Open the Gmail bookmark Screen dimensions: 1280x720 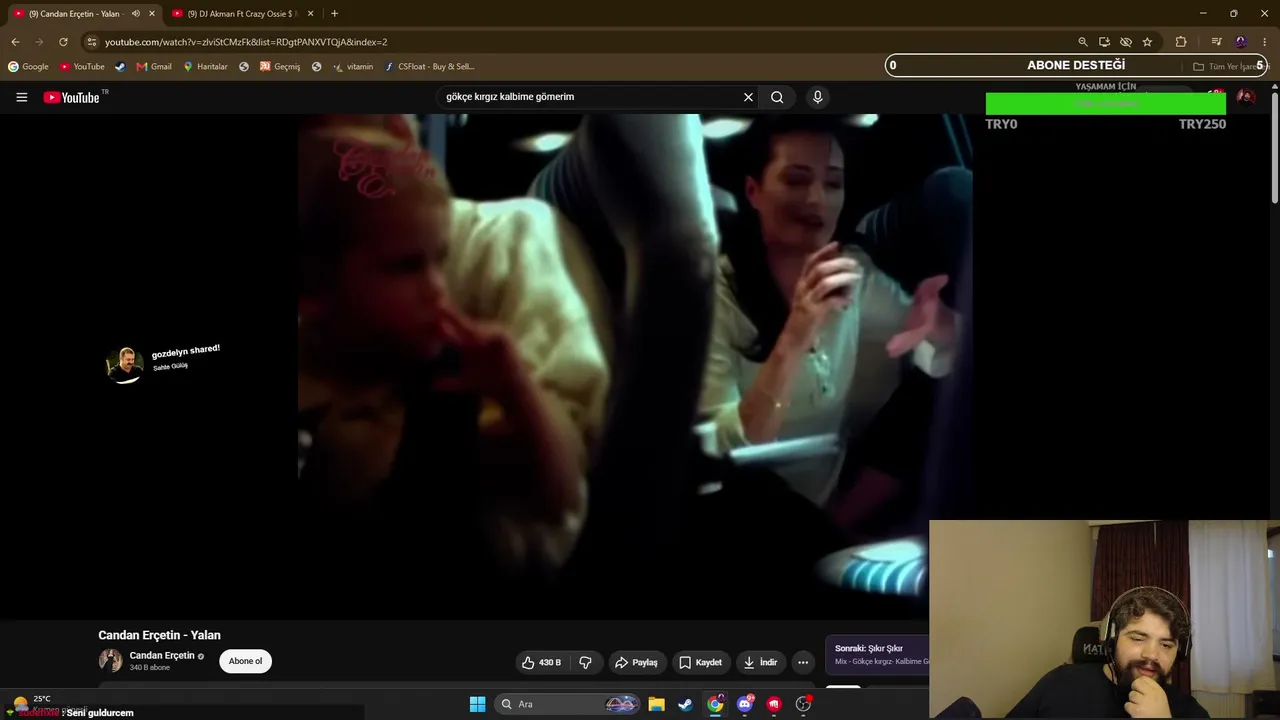coord(154,67)
